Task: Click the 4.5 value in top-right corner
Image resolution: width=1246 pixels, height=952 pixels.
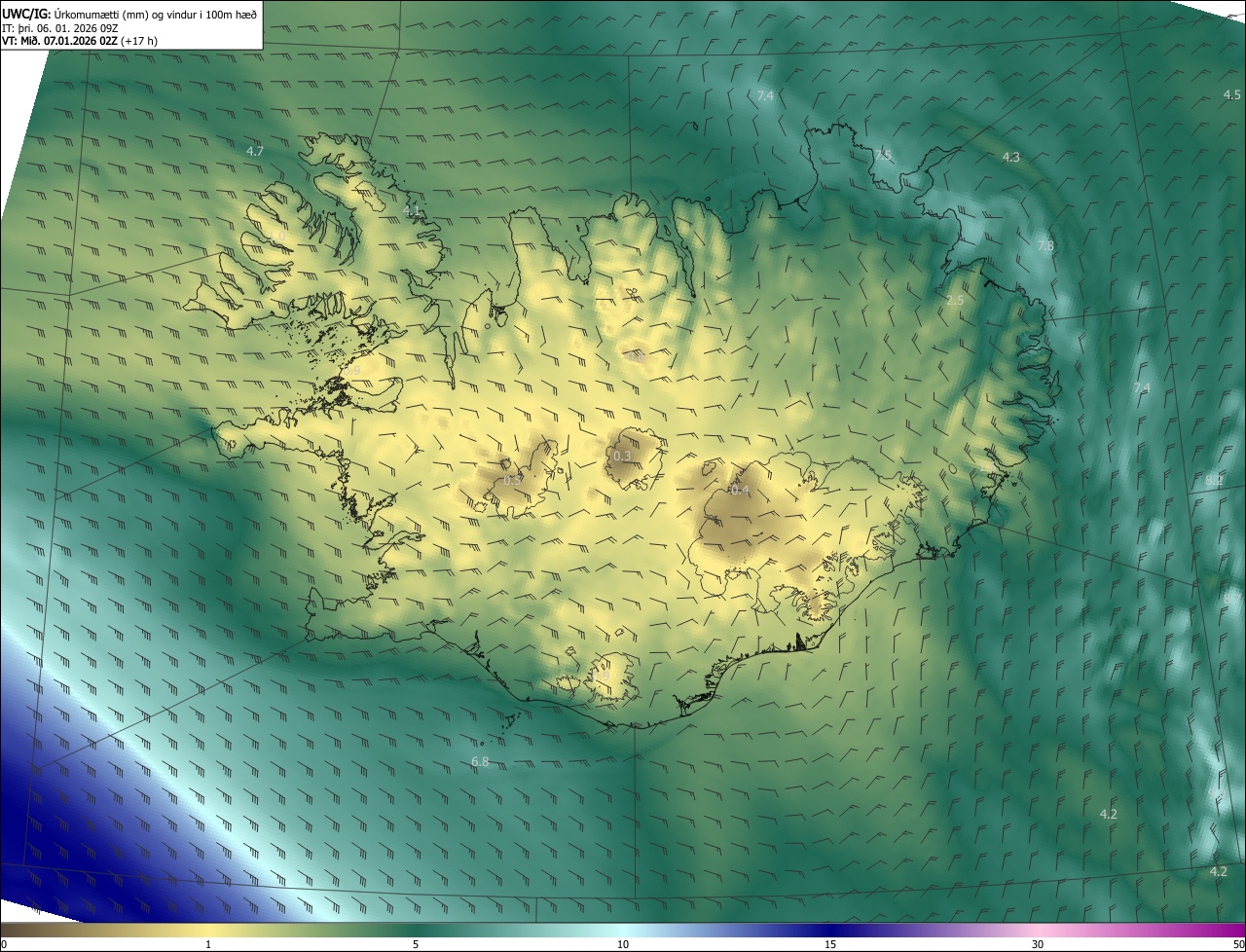Action: tap(1231, 94)
